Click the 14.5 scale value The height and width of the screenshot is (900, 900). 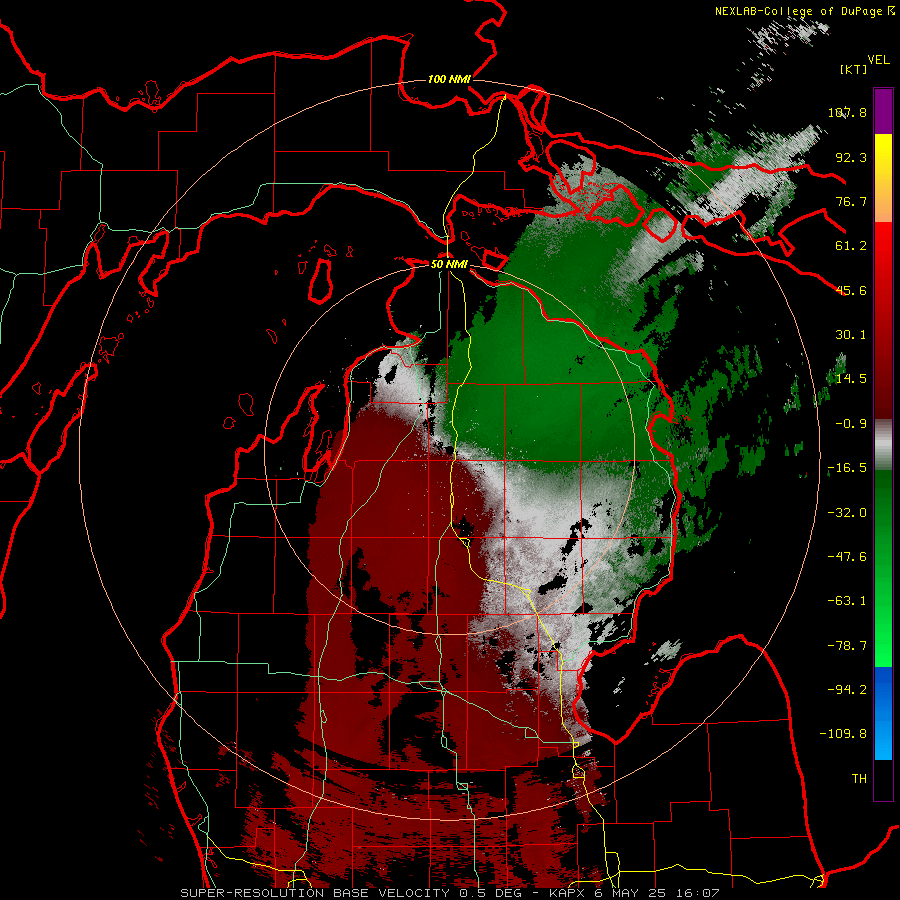851,379
